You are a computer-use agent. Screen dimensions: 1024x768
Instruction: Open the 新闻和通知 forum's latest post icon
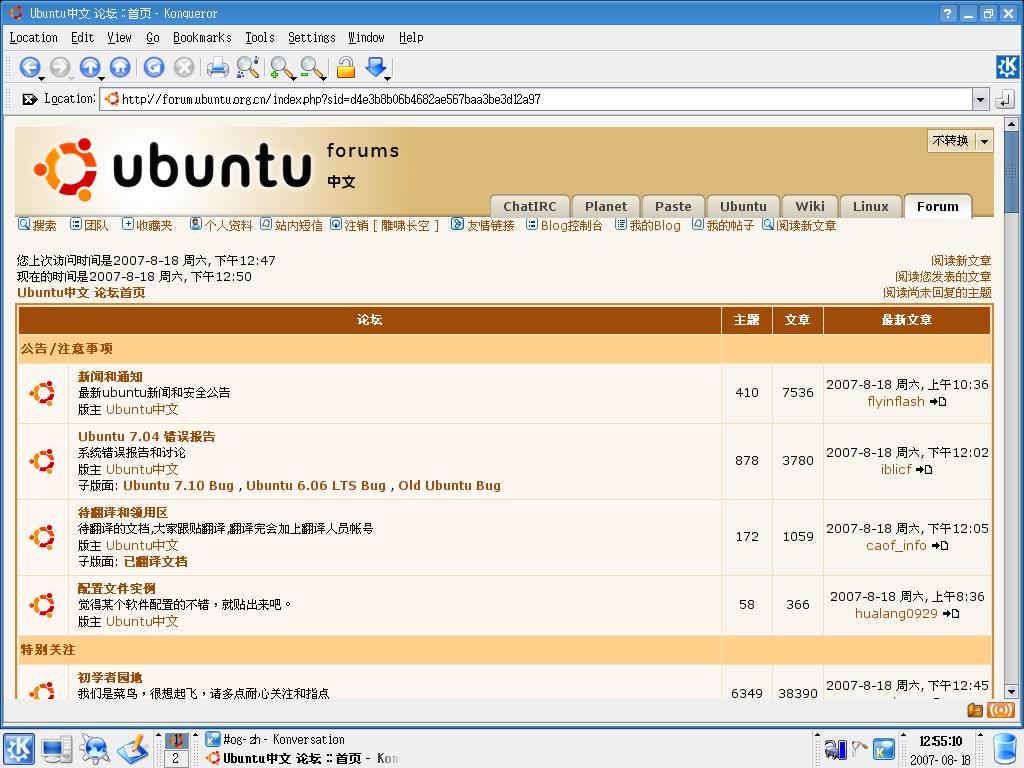938,402
